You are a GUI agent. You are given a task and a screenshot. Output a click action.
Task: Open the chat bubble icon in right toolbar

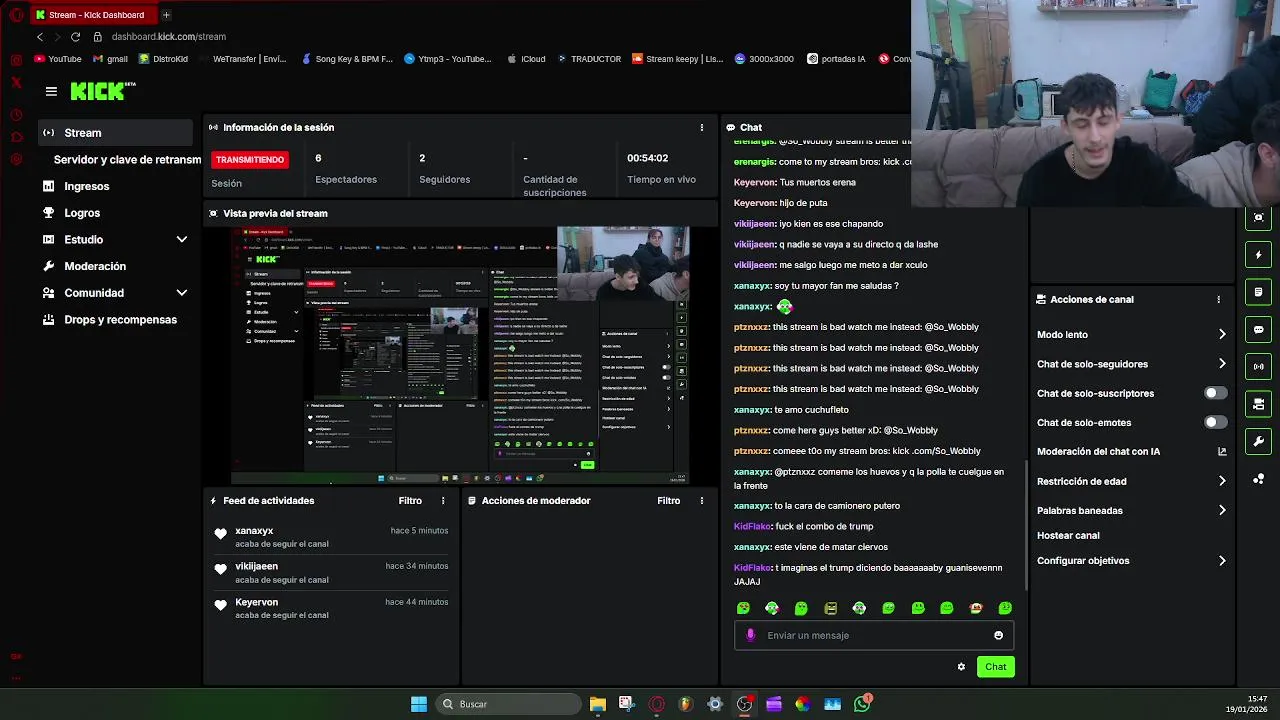[1258, 329]
